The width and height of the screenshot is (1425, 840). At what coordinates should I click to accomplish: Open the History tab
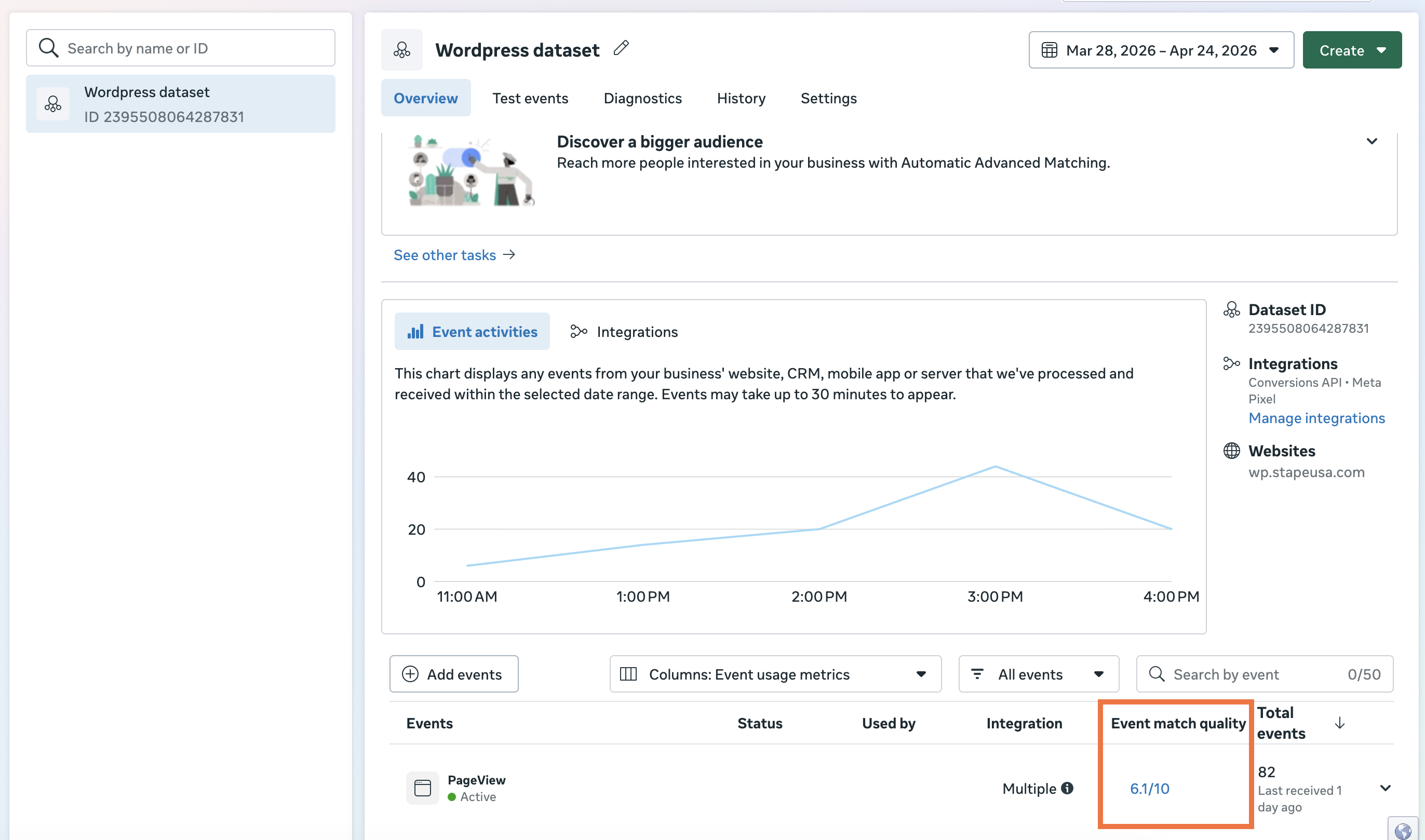tap(741, 98)
